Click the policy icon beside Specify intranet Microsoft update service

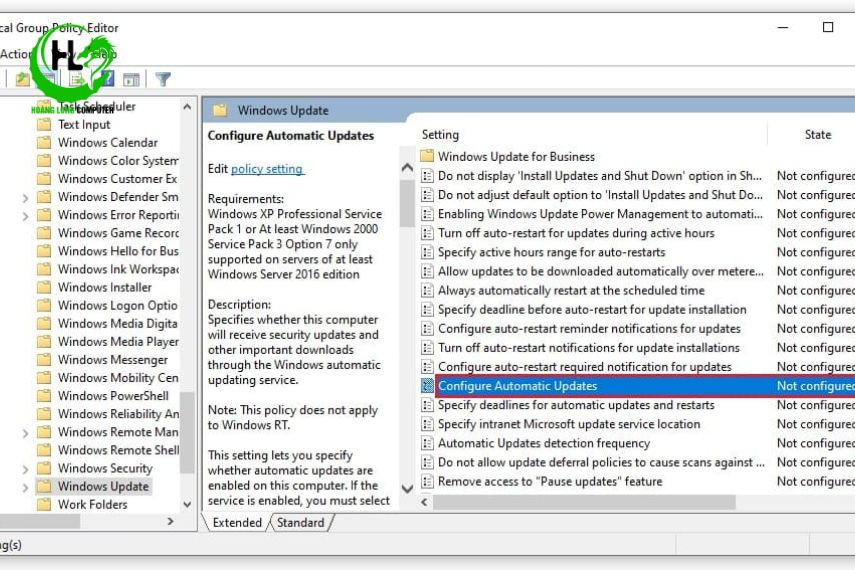tap(428, 424)
